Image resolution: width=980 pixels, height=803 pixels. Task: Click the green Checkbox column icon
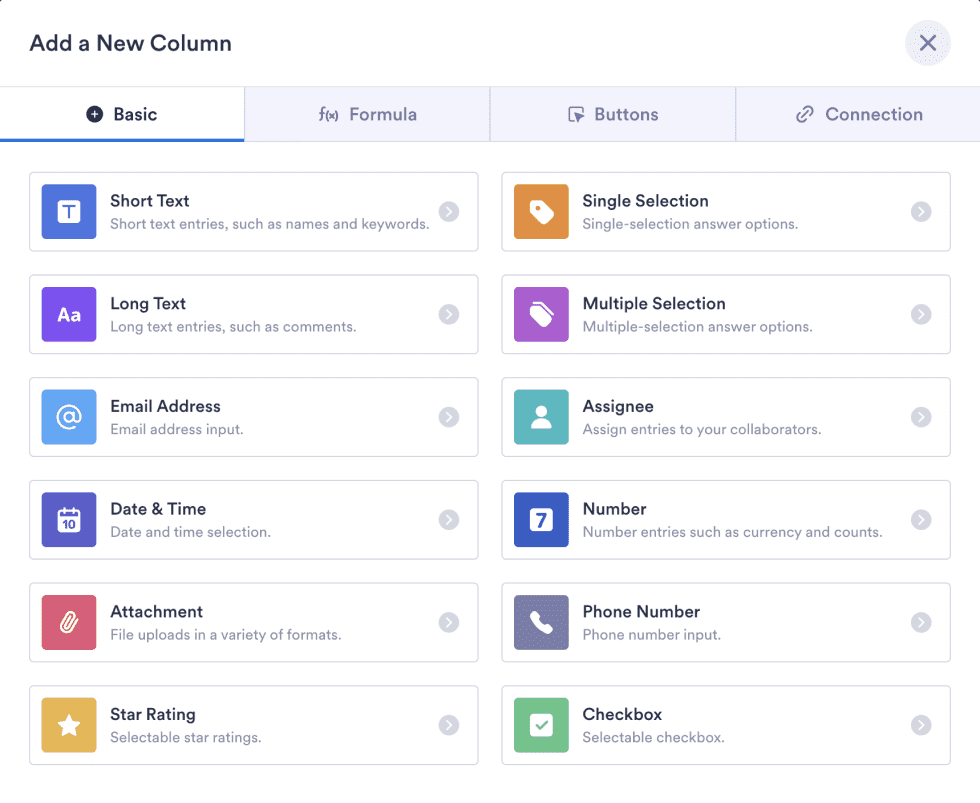541,725
